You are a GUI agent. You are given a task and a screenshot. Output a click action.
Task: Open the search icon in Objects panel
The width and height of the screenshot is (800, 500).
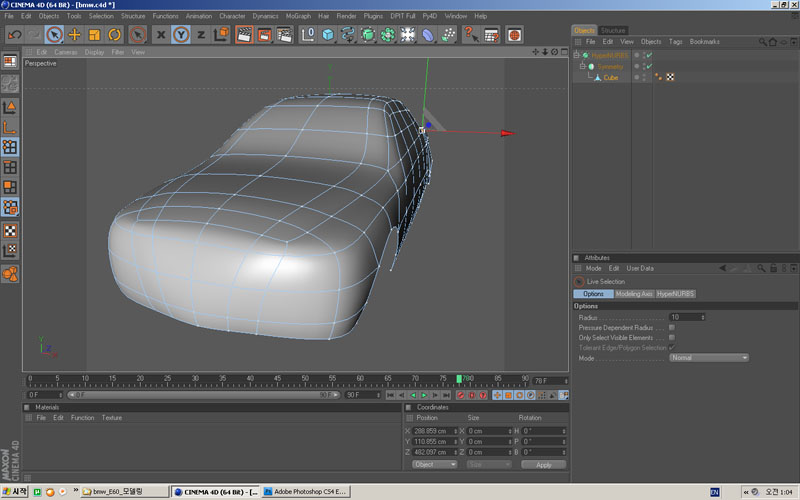[763, 42]
